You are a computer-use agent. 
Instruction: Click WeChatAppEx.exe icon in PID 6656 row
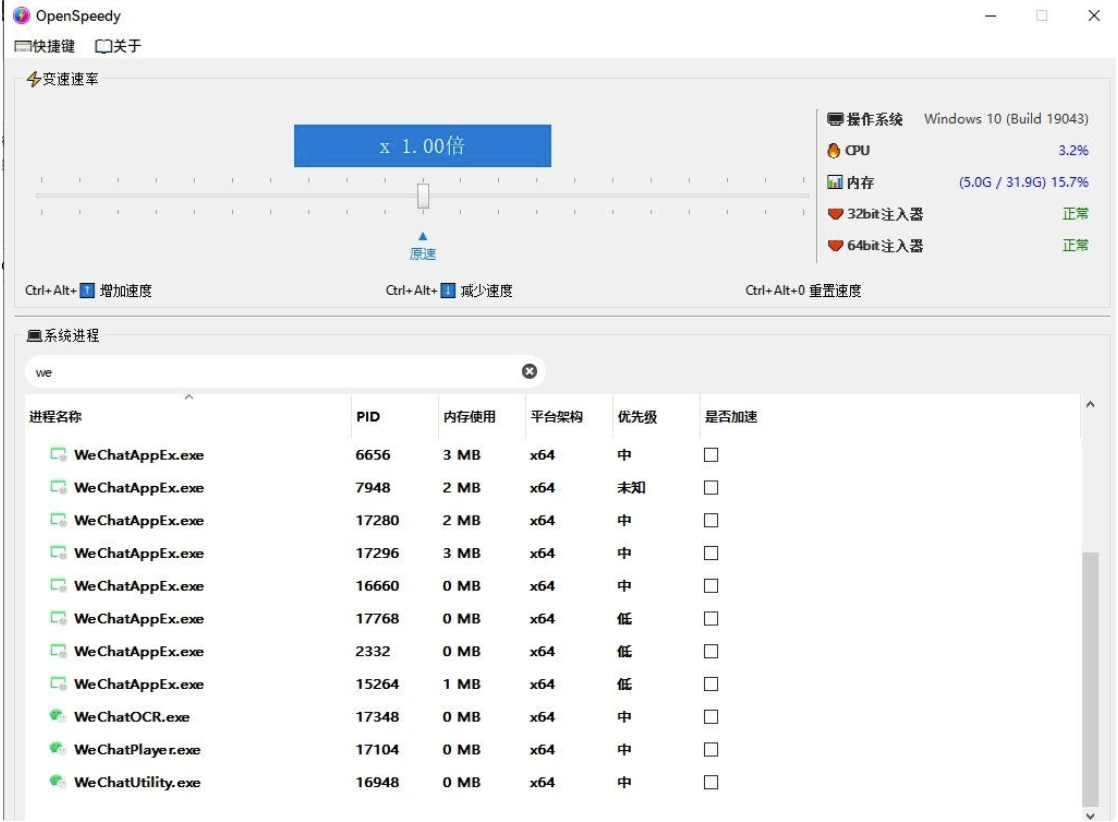point(58,454)
